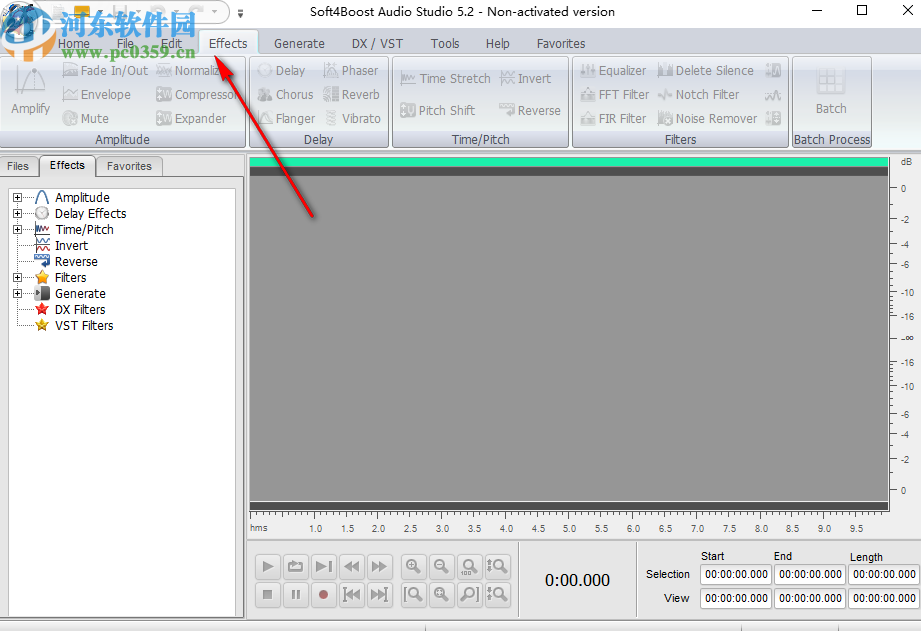Open the Notch Filter
Screen dimensions: 921x631
698,95
